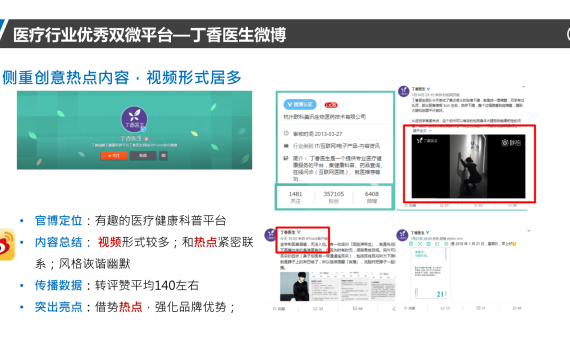Click the blue 微博认证 badge
Viewport: 570px width, 360px height.
(300, 104)
